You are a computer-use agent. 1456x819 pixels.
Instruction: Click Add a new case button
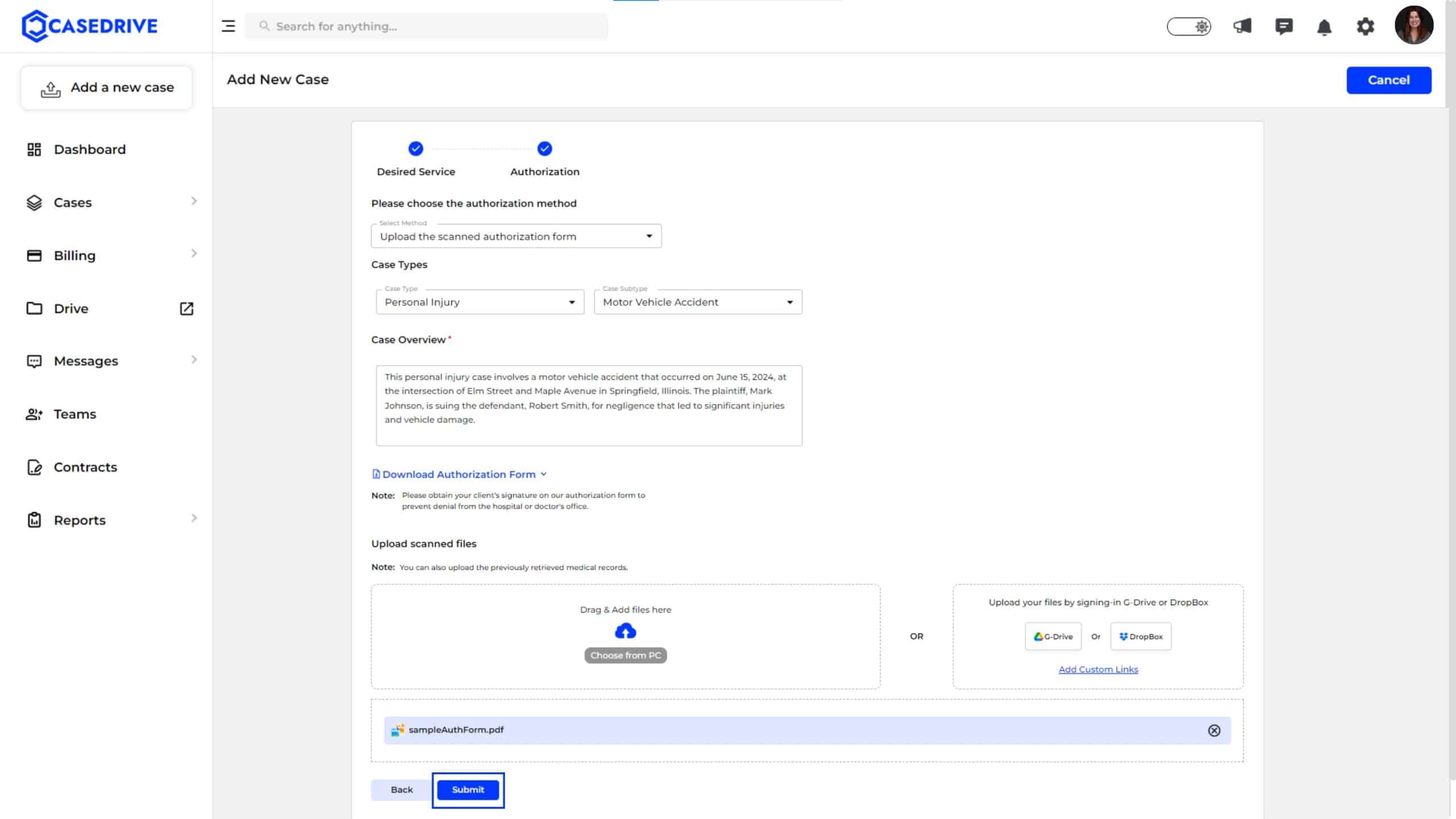click(x=106, y=88)
